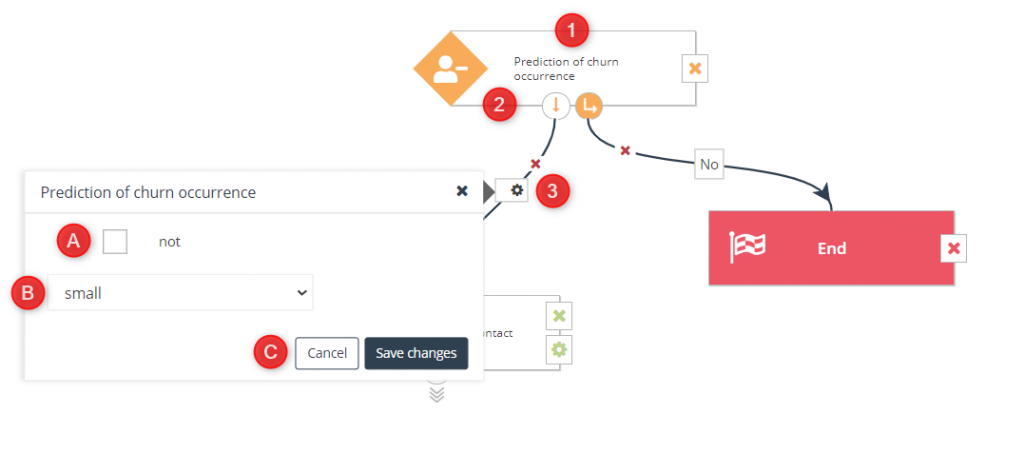This screenshot has height=473, width=1024.
Task: Click the orange corner-arrow No output connector
Action: tap(588, 106)
